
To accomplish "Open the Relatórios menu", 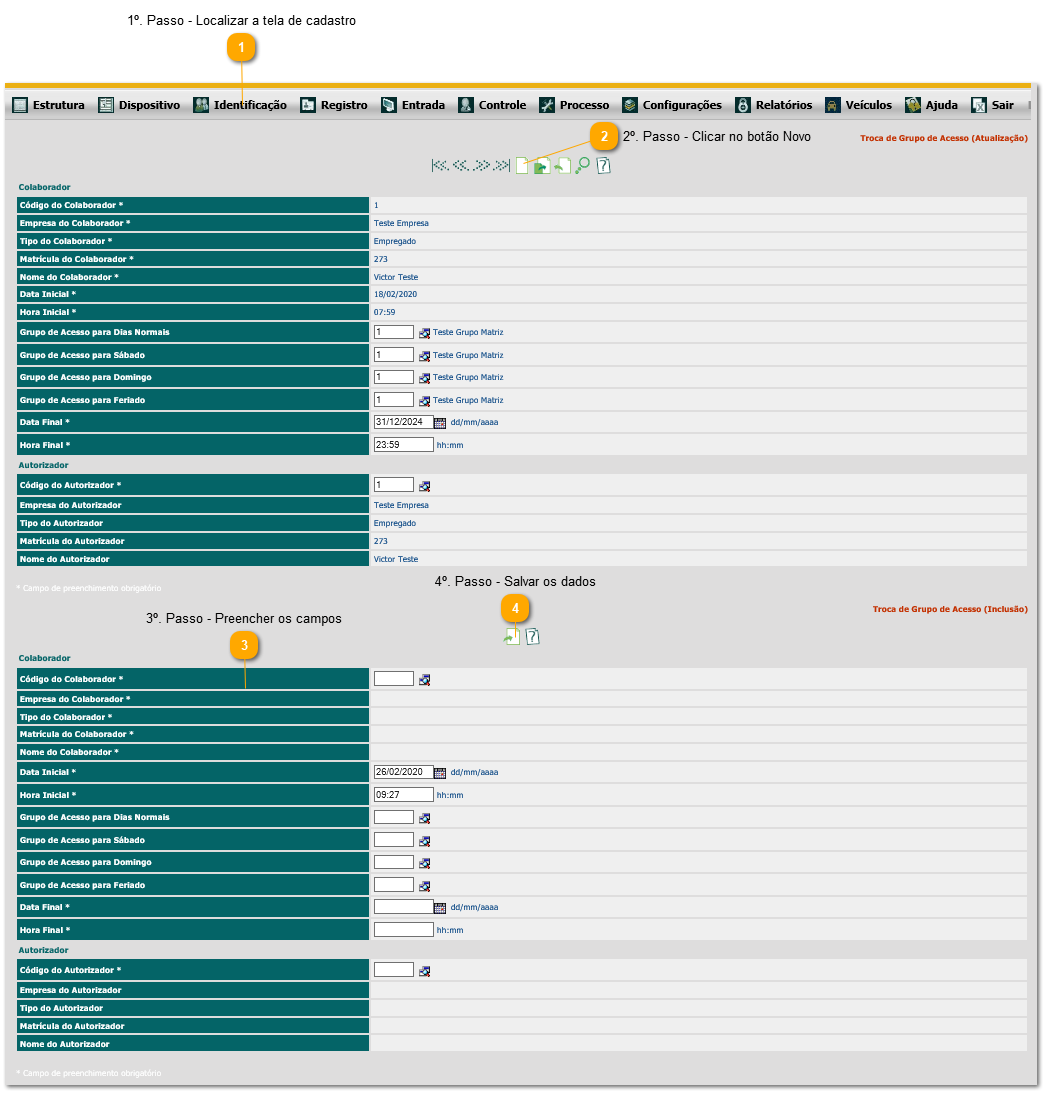I will pyautogui.click(x=773, y=105).
